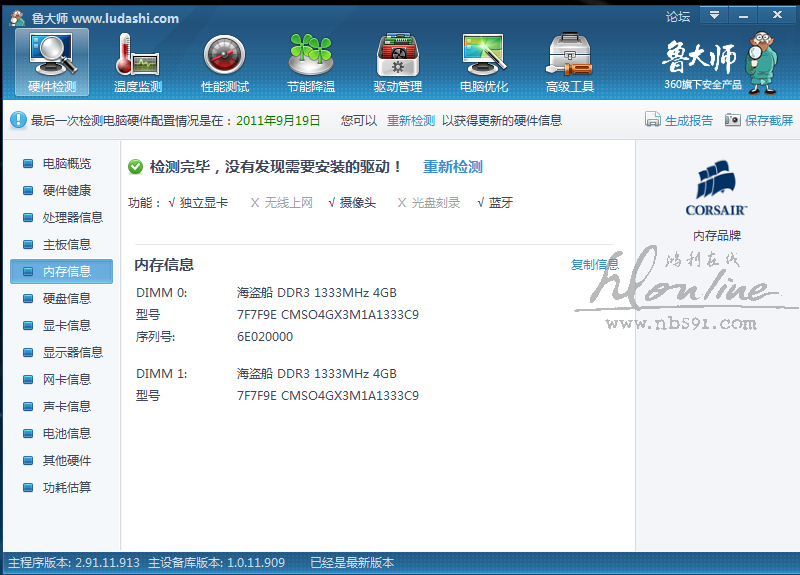The width and height of the screenshot is (800, 575).
Task: Click the 光盘刻录 feature label
Action: coord(435,203)
